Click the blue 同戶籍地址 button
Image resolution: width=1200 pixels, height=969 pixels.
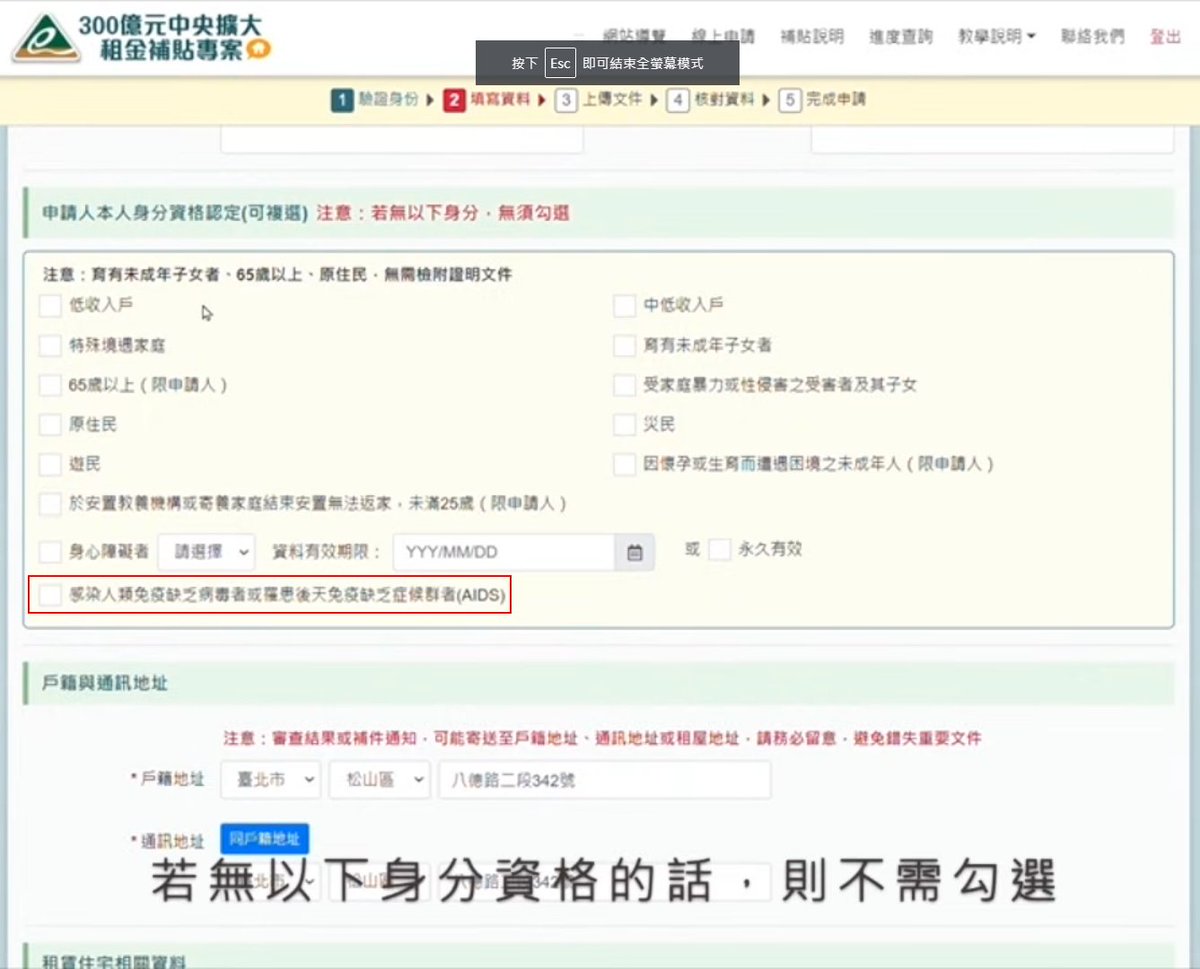coord(264,839)
